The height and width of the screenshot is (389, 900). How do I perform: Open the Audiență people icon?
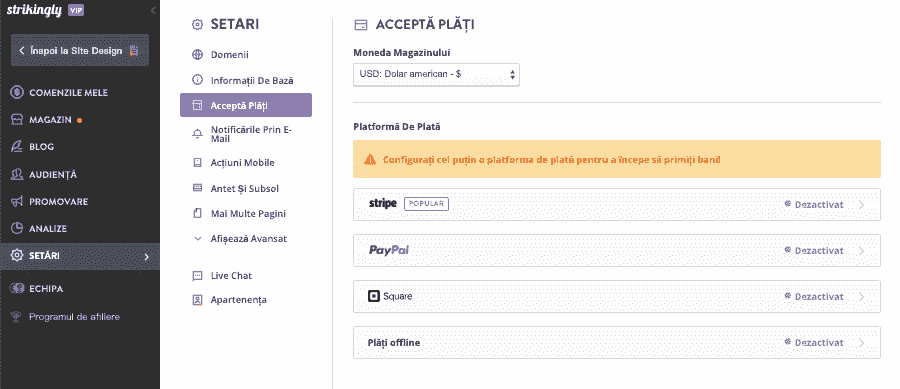[x=17, y=174]
